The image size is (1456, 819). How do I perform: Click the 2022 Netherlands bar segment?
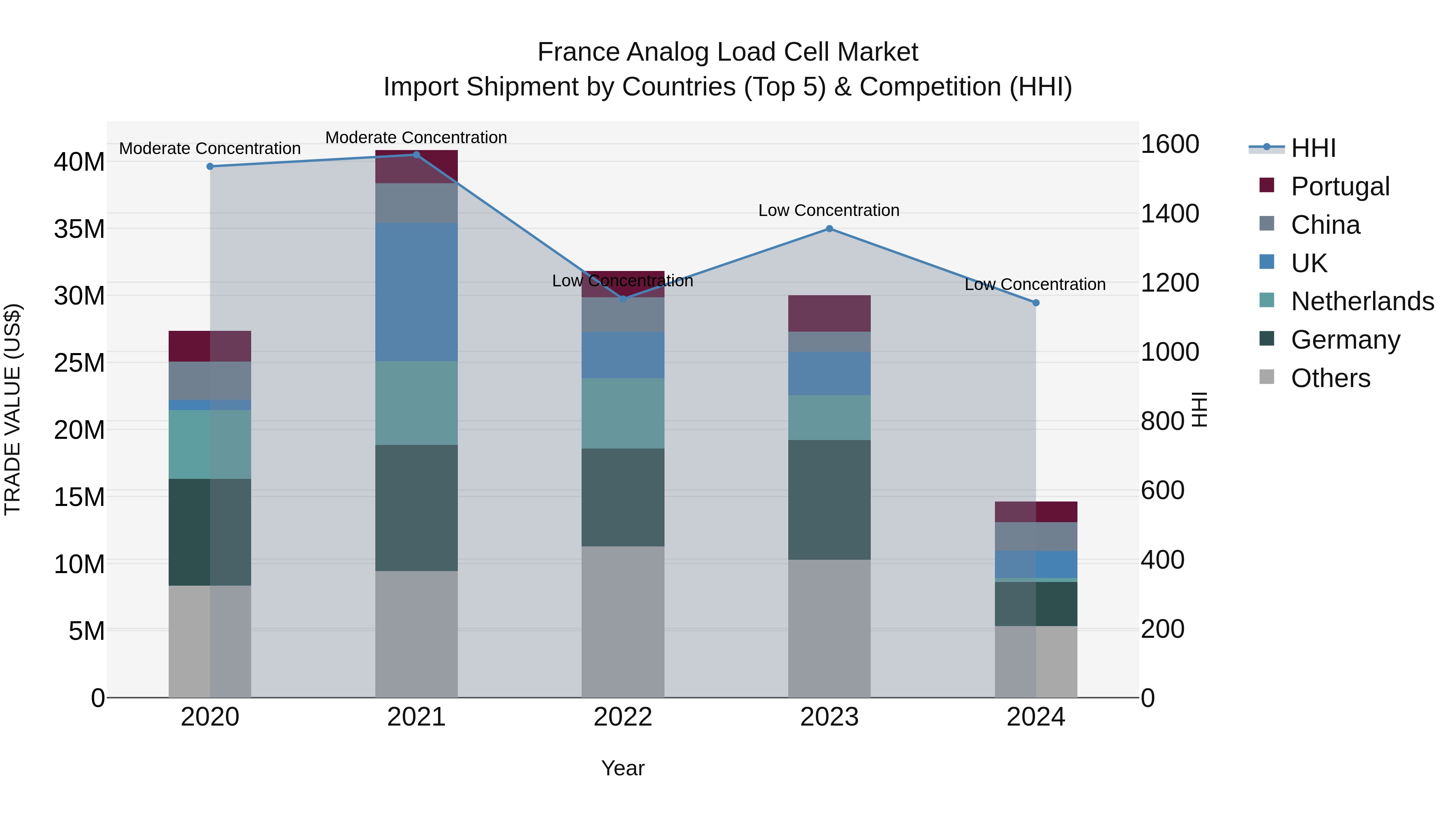click(623, 414)
